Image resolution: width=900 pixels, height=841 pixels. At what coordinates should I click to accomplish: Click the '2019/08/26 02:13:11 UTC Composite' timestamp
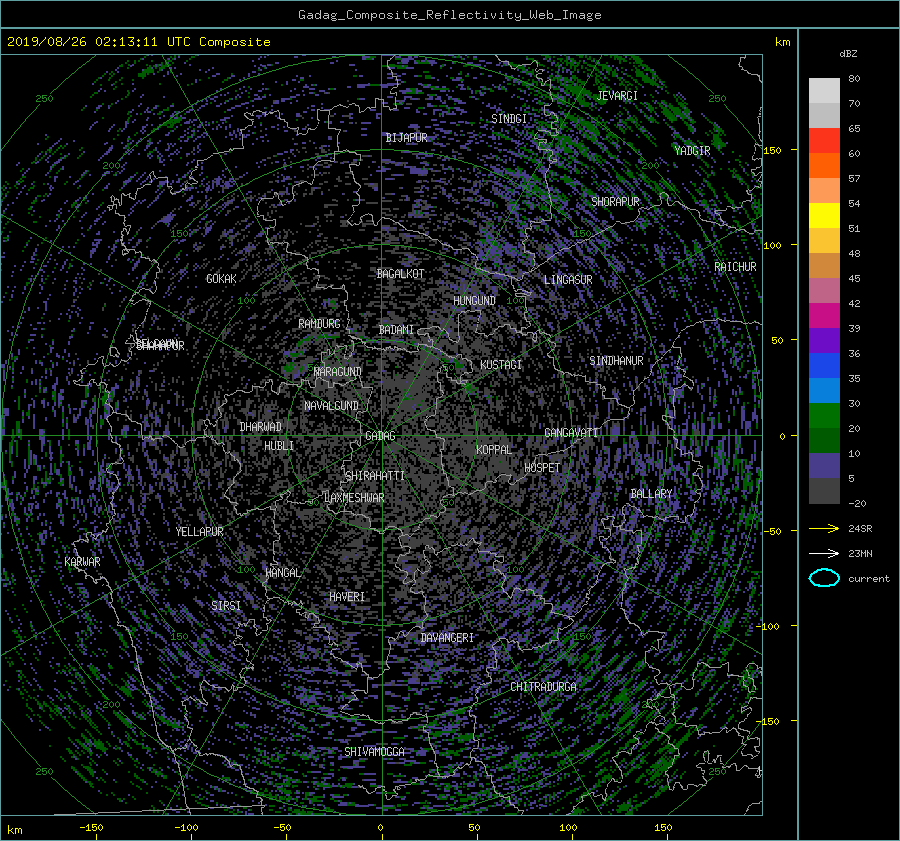coord(138,42)
